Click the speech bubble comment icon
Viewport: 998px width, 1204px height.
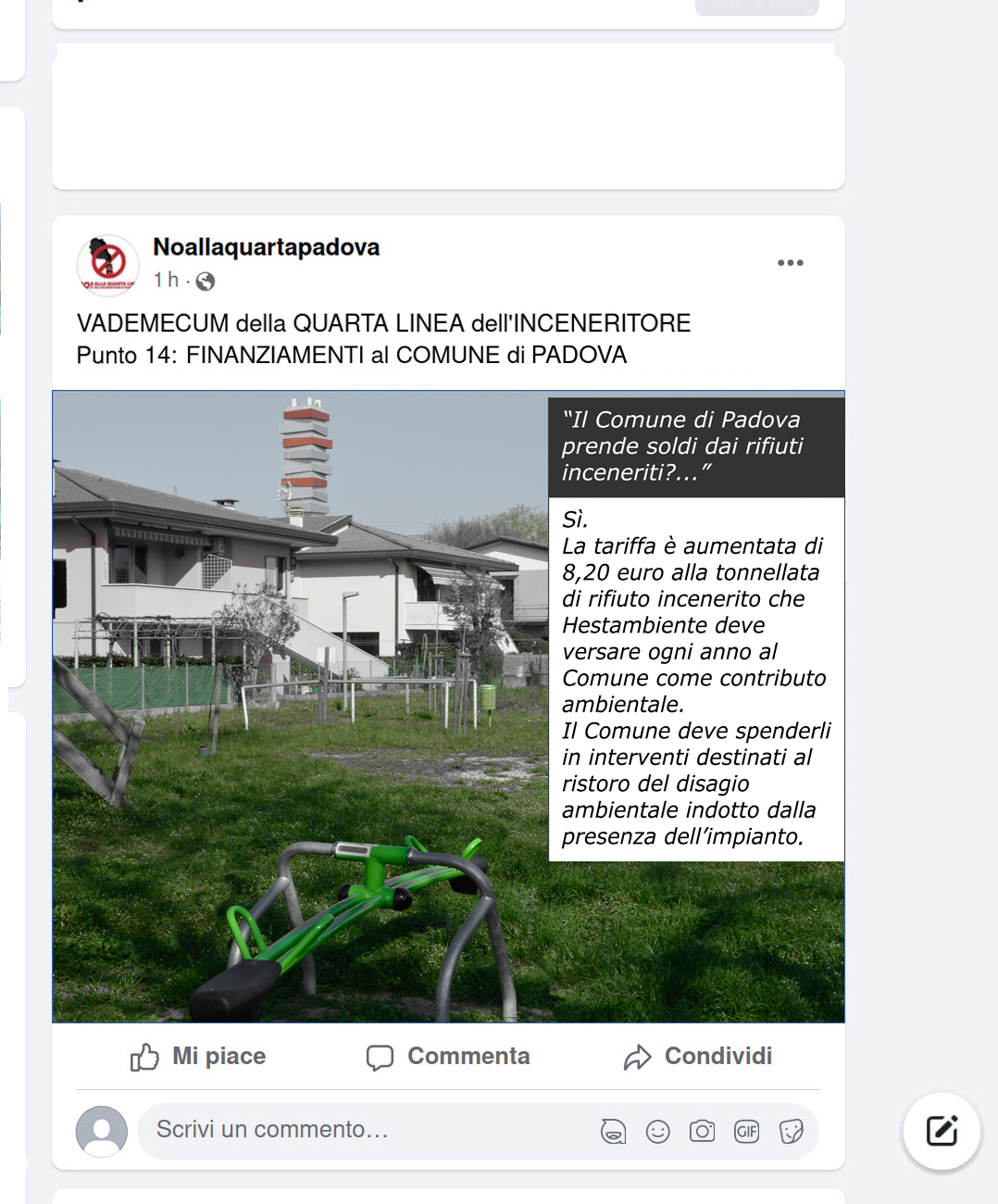(x=380, y=1058)
